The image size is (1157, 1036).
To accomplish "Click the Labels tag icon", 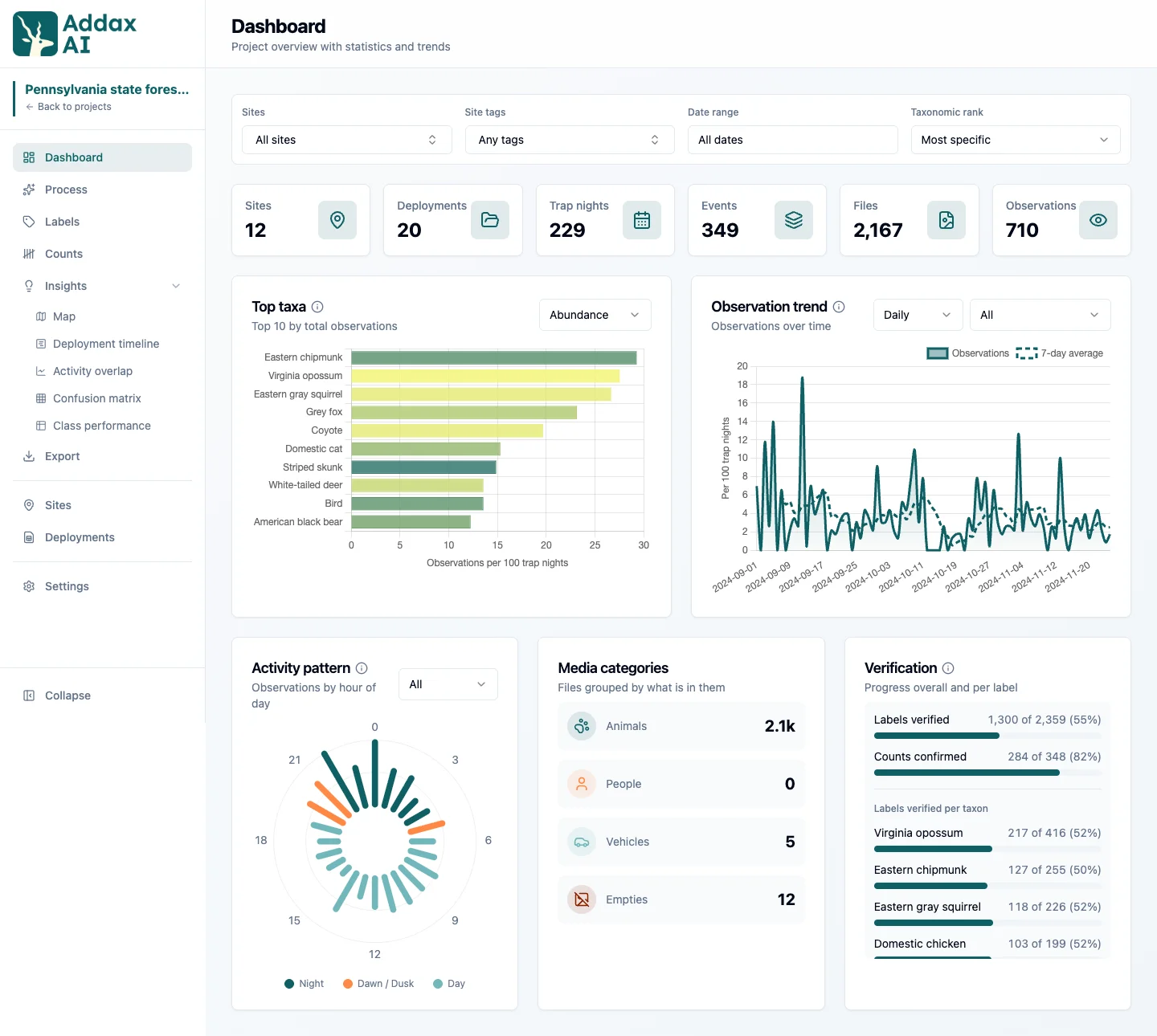I will point(29,222).
